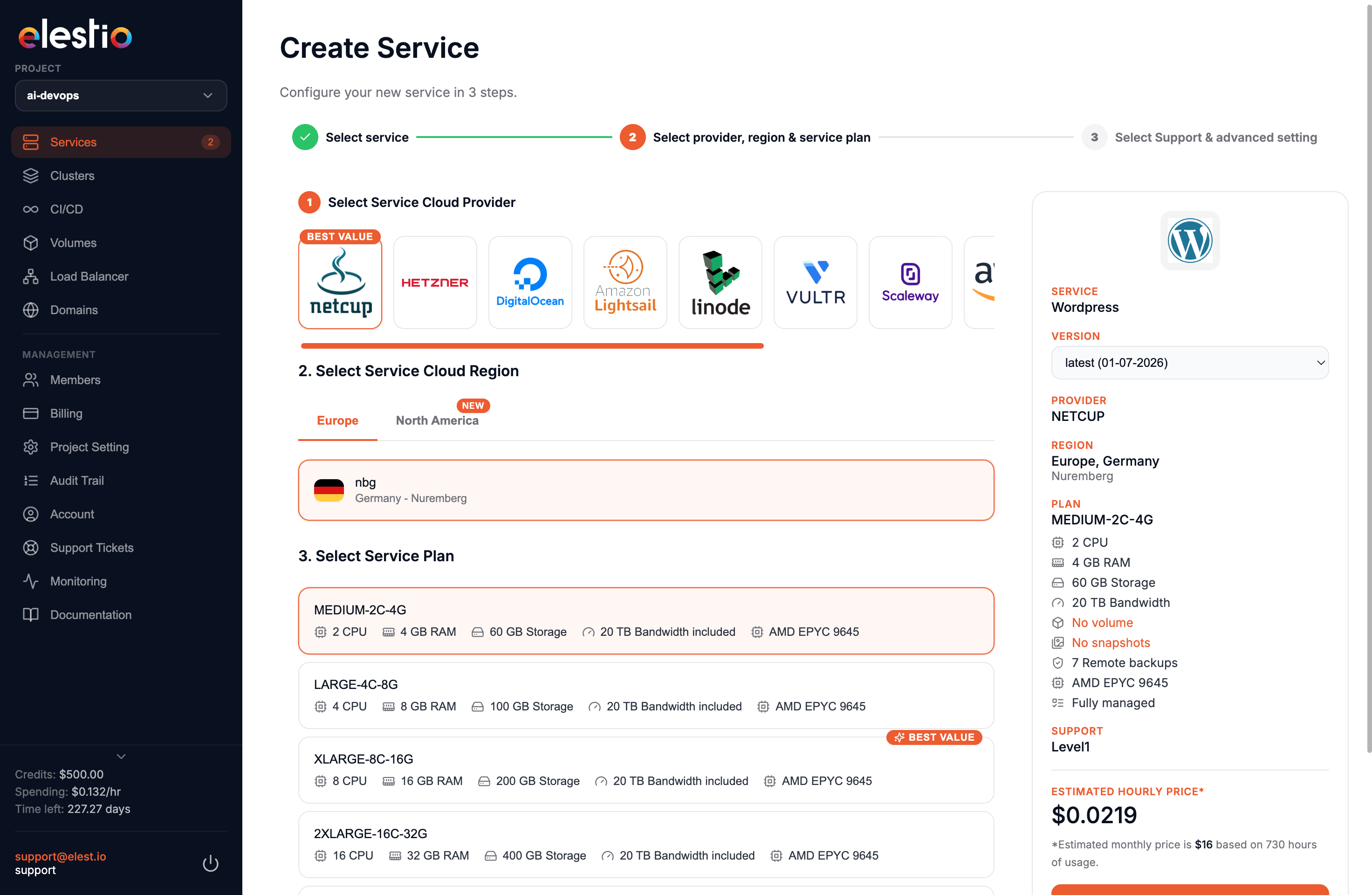
Task: Open Documentation
Action: [x=121, y=615]
